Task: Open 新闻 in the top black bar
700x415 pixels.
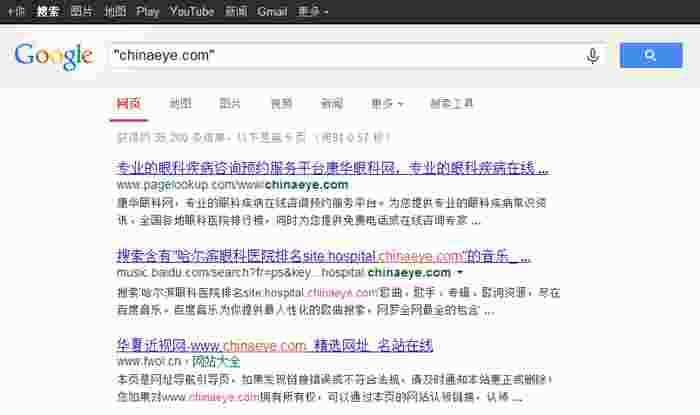Action: pyautogui.click(x=236, y=11)
